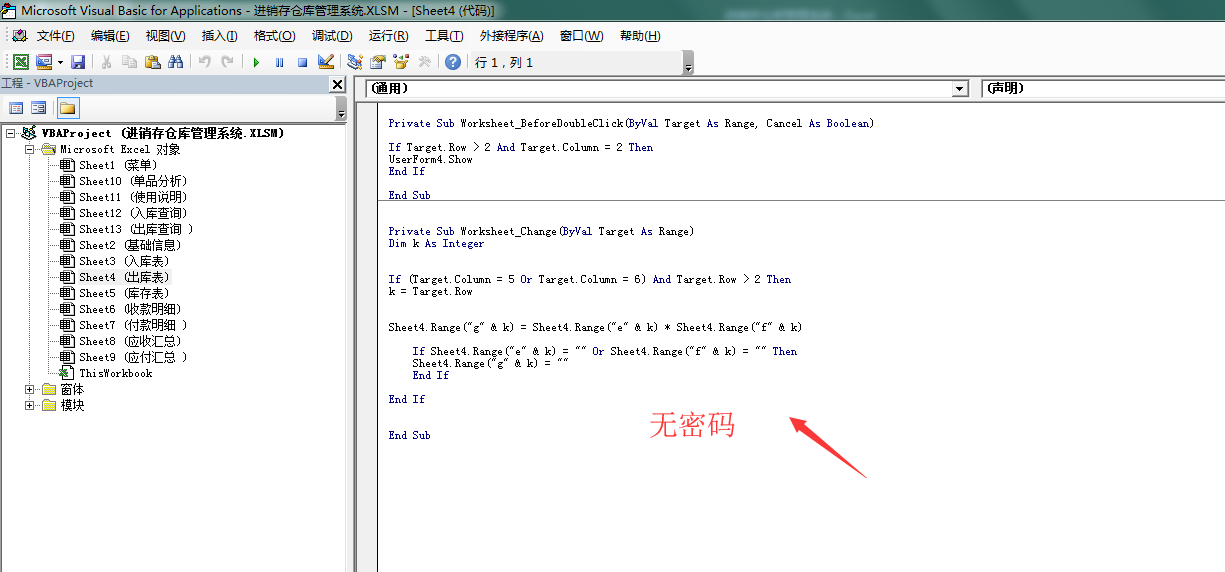Open the 调试(D) menu
The image size is (1225, 572).
click(x=332, y=36)
